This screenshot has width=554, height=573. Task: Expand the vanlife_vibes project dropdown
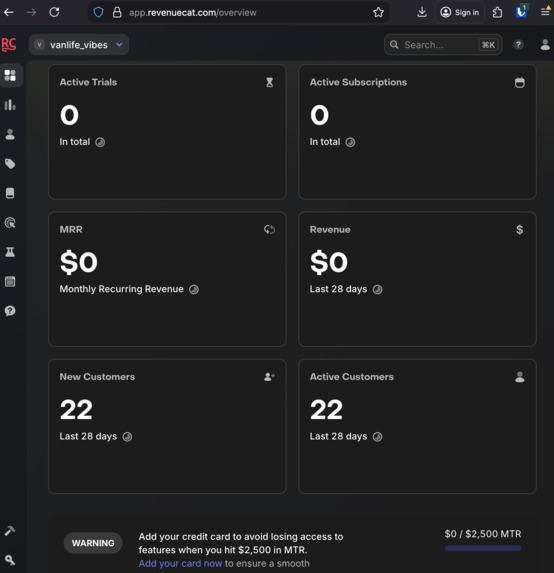coord(79,45)
